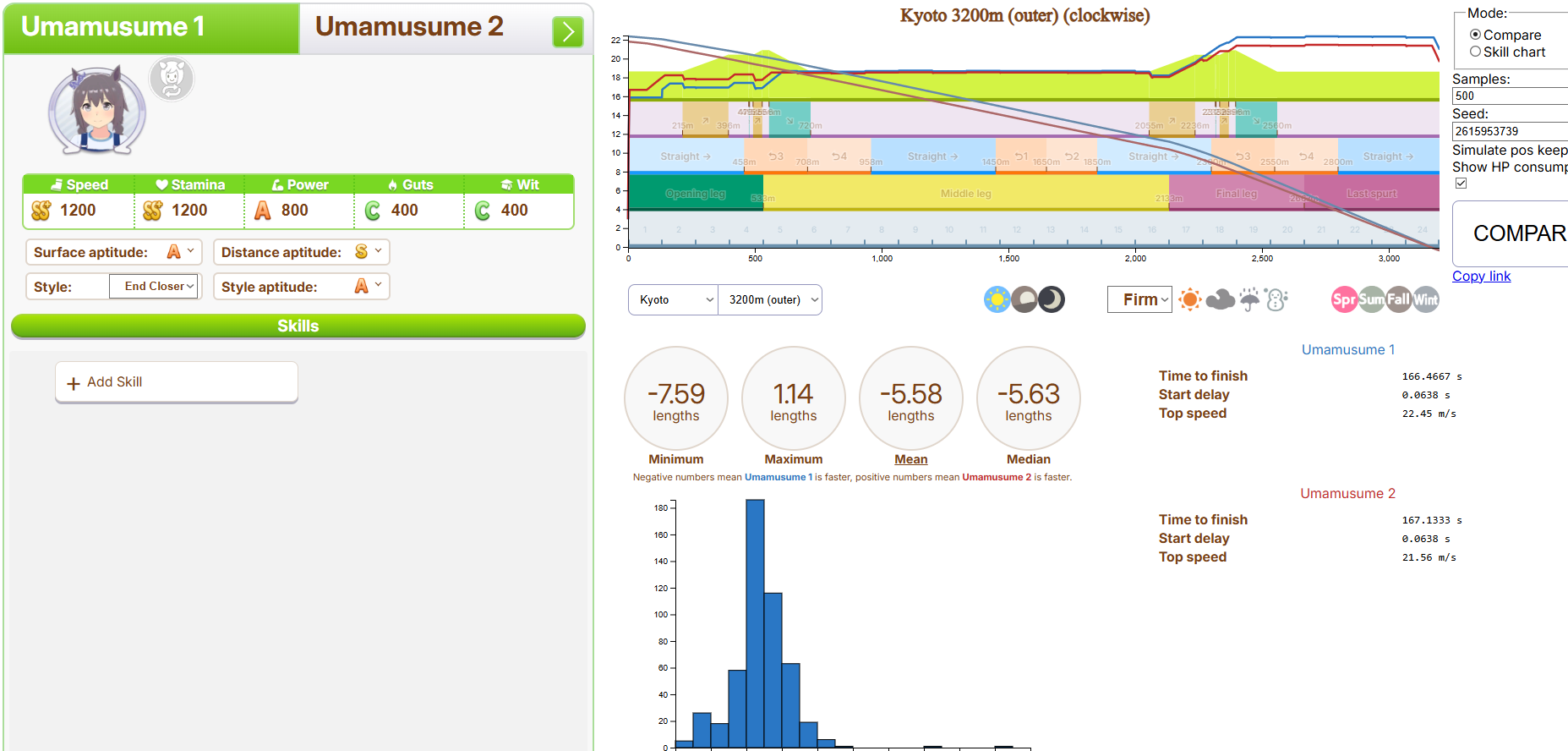Select the Compare mode radio button
The height and width of the screenshot is (751, 1568).
[1475, 35]
